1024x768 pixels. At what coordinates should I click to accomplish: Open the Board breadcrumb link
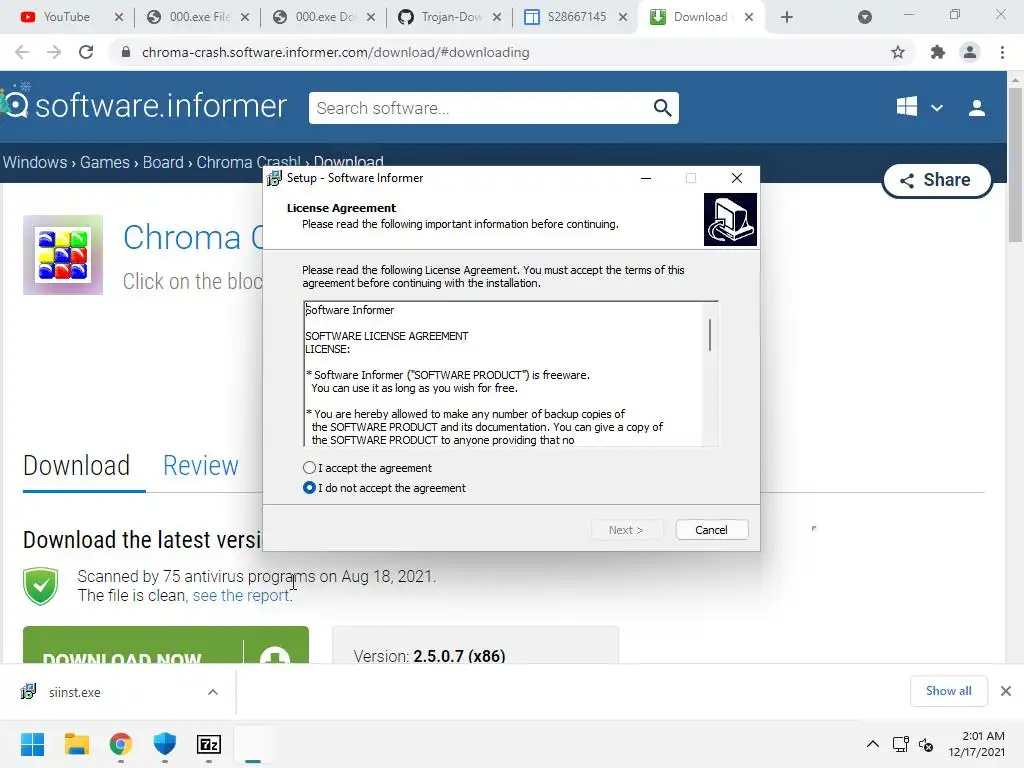click(163, 162)
